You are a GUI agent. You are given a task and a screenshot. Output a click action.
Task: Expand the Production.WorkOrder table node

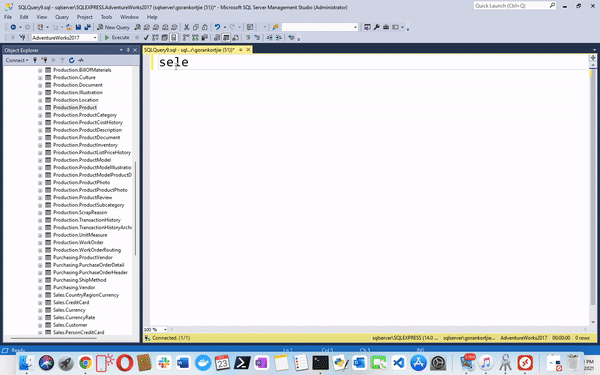tap(40, 243)
